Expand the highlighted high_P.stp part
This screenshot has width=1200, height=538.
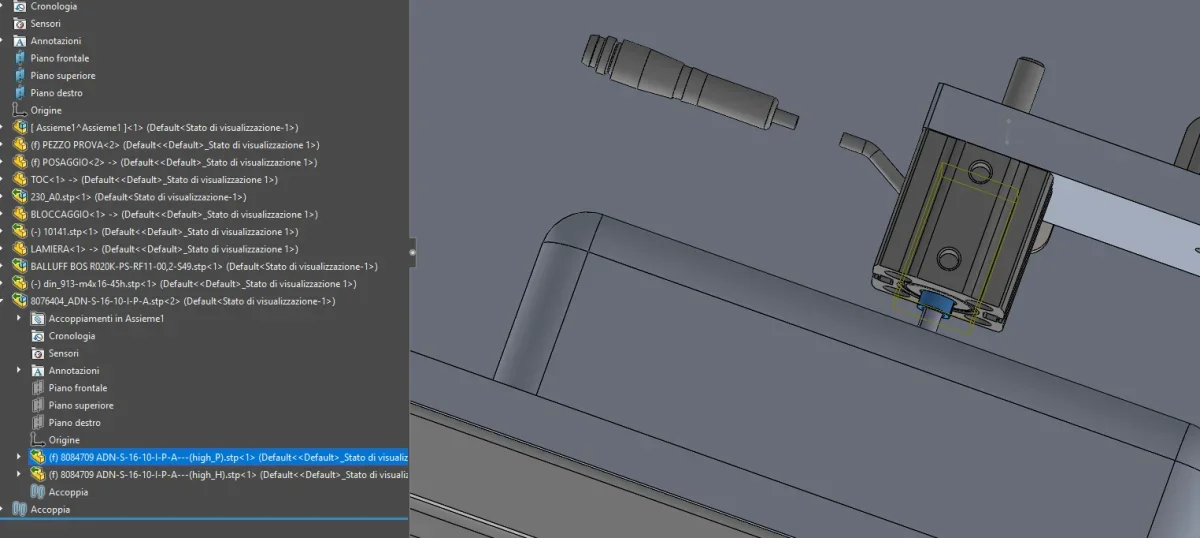19,457
